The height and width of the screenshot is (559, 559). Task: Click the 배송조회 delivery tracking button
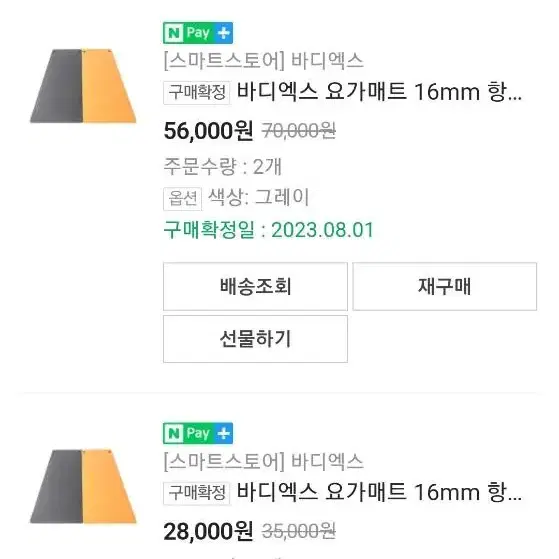[x=255, y=286]
